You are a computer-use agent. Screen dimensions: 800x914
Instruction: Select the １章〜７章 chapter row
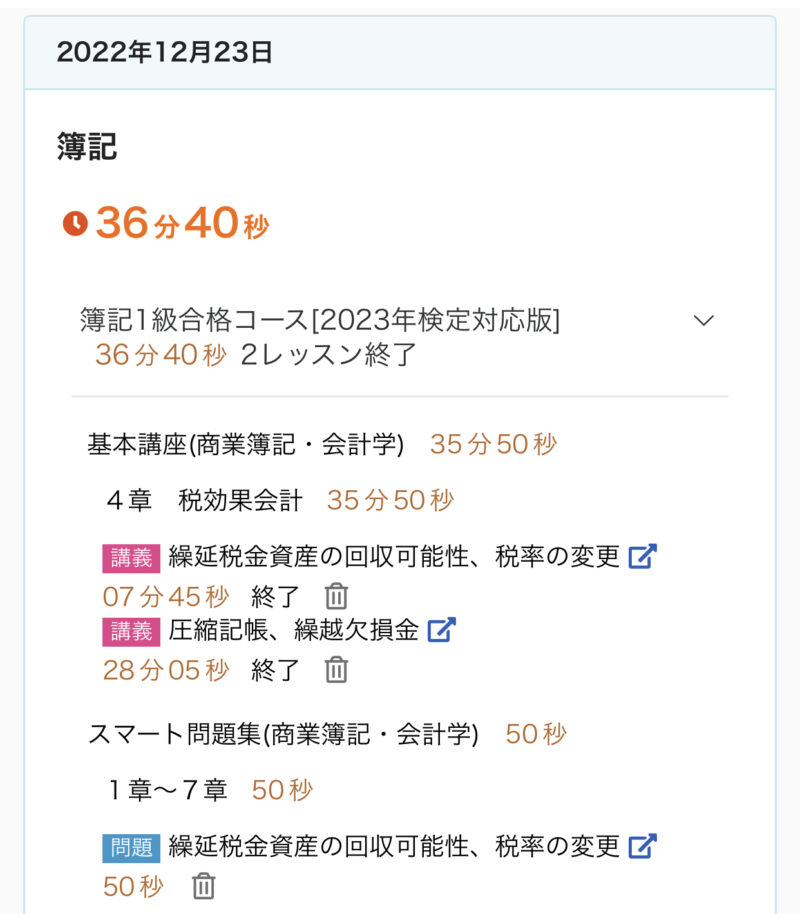coord(168,790)
